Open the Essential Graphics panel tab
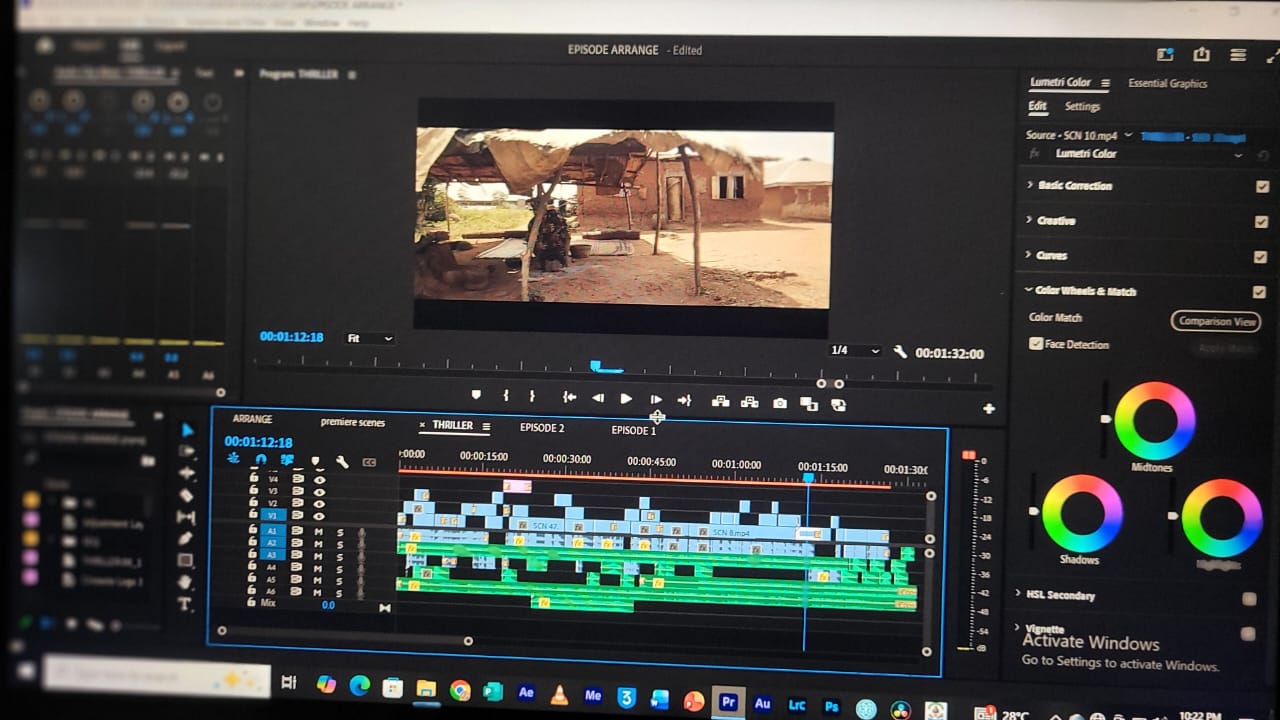Viewport: 1280px width, 720px height. click(1167, 83)
